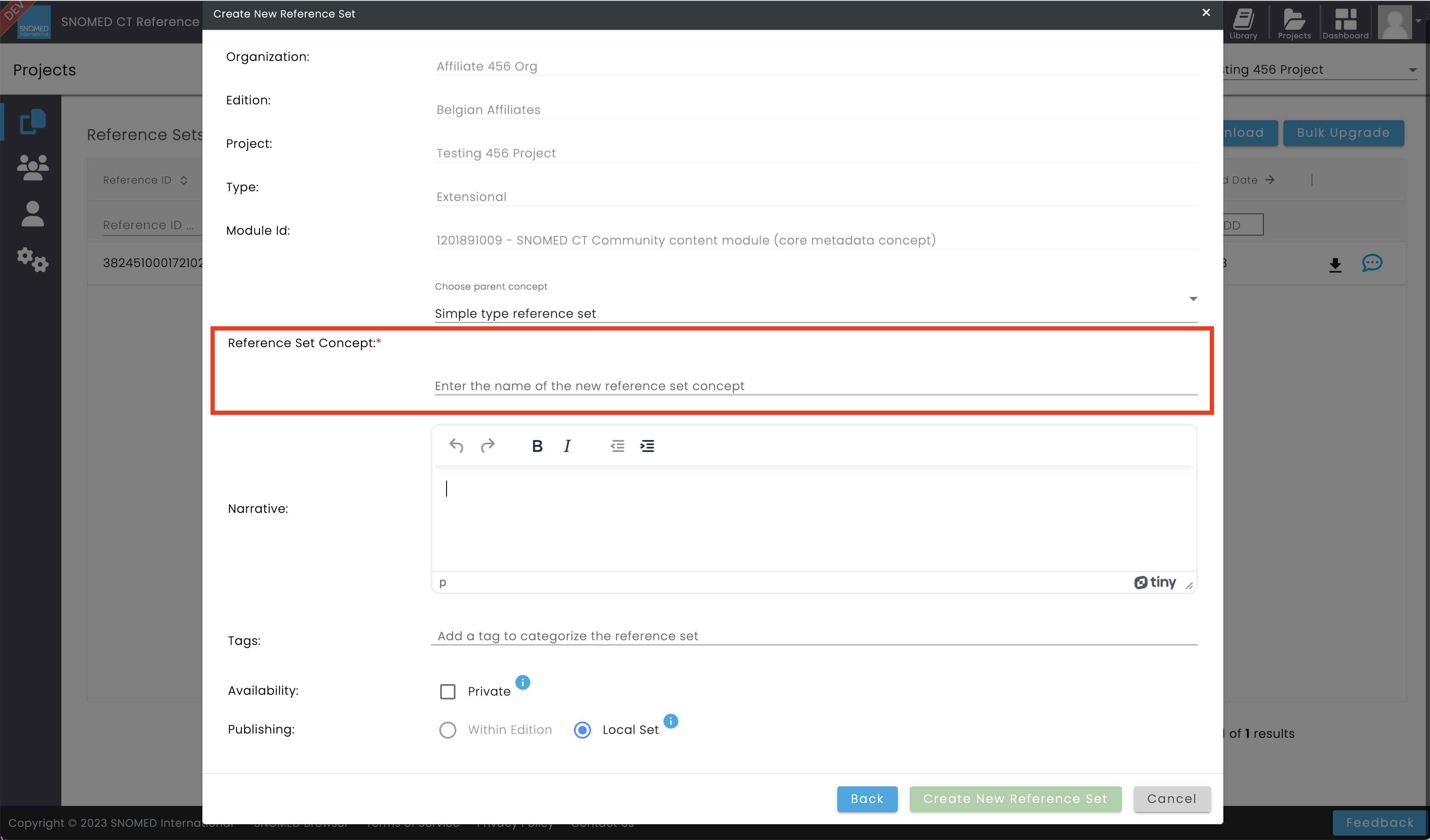The width and height of the screenshot is (1430, 840).
Task: Open the user profile avatar menu
Action: [1395, 22]
